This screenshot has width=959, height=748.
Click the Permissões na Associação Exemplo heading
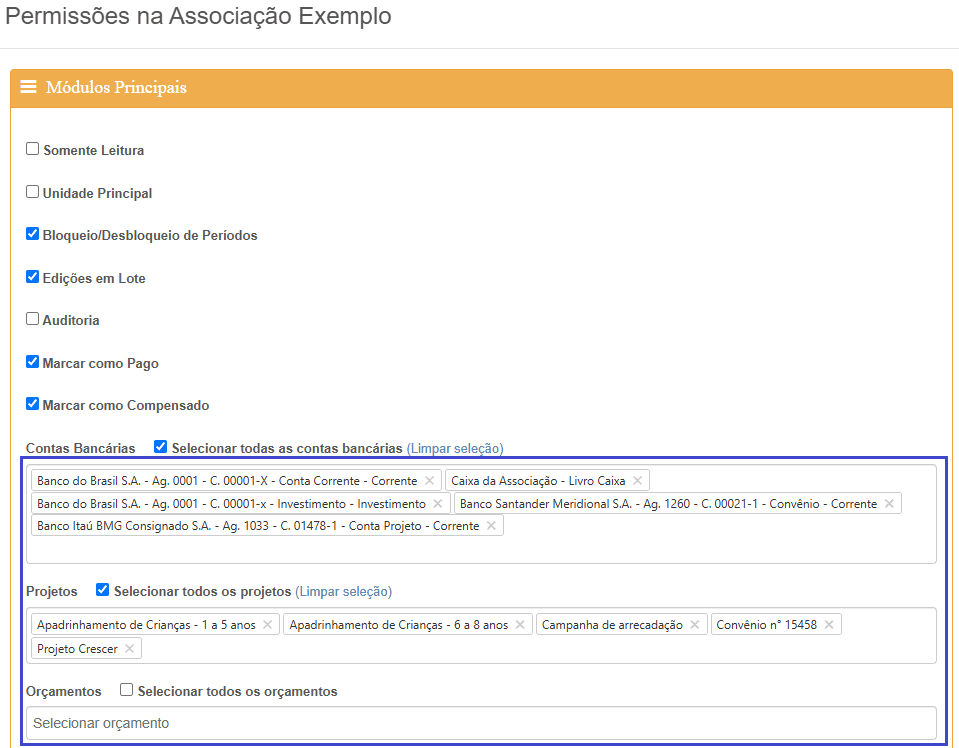pyautogui.click(x=198, y=17)
